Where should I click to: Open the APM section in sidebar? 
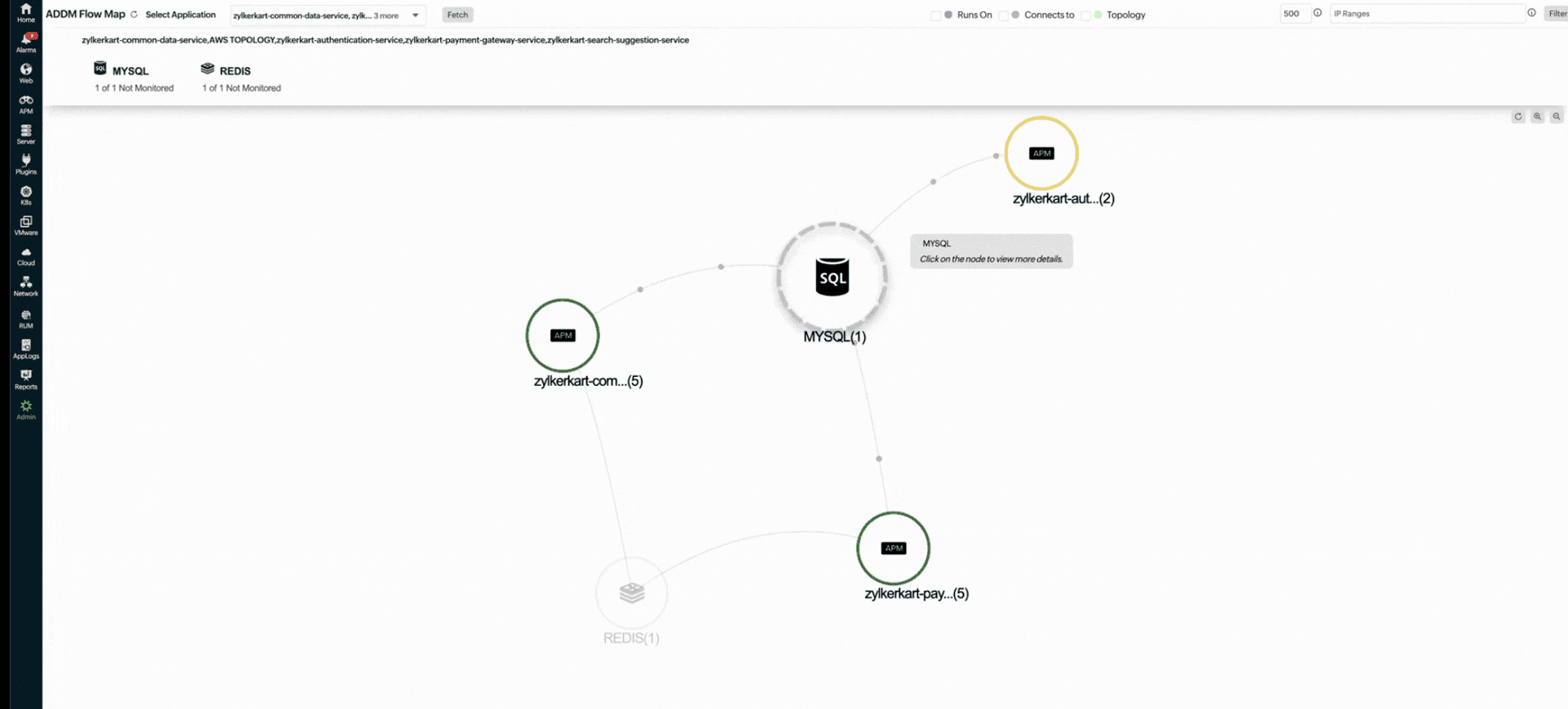click(x=26, y=104)
